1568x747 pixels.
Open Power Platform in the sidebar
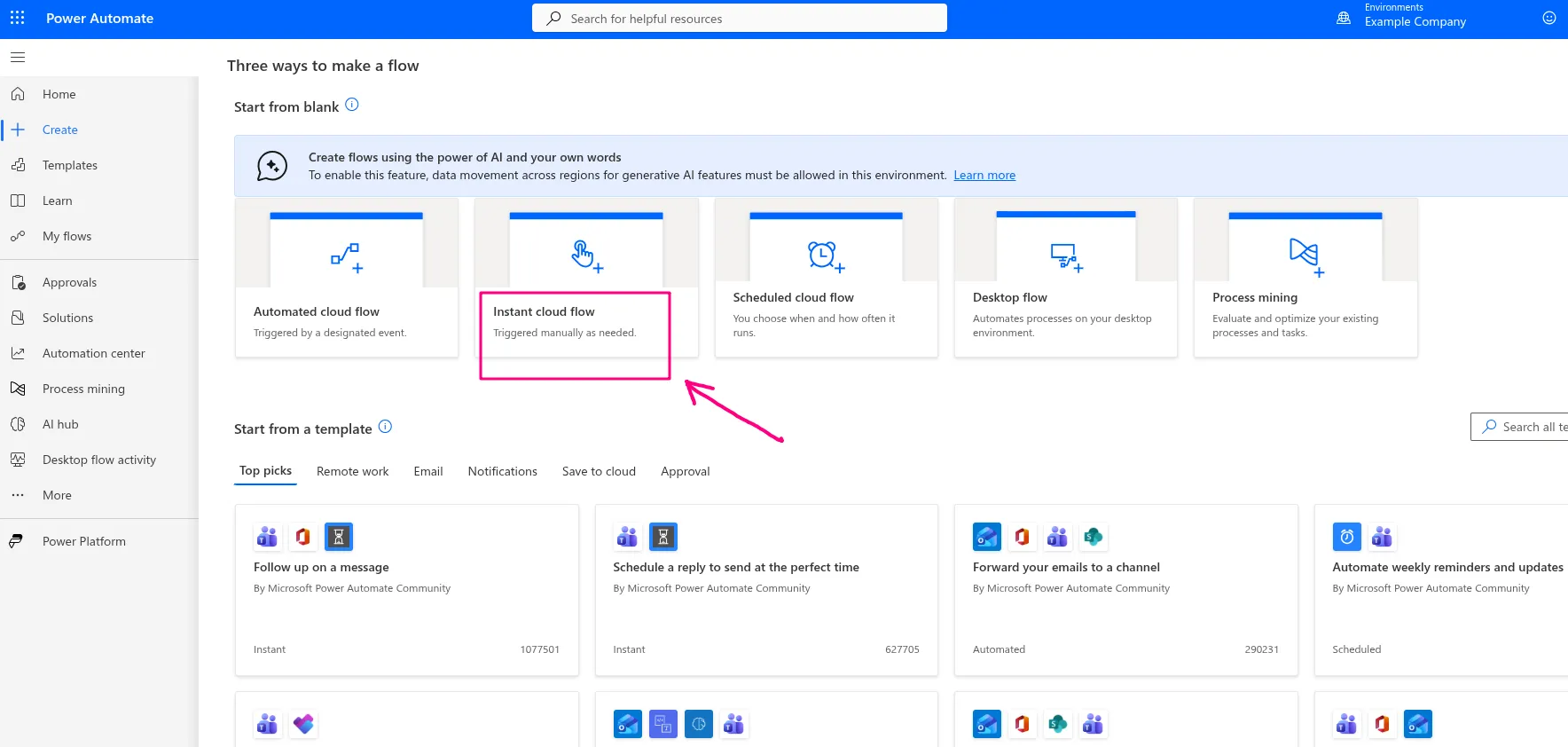click(83, 541)
